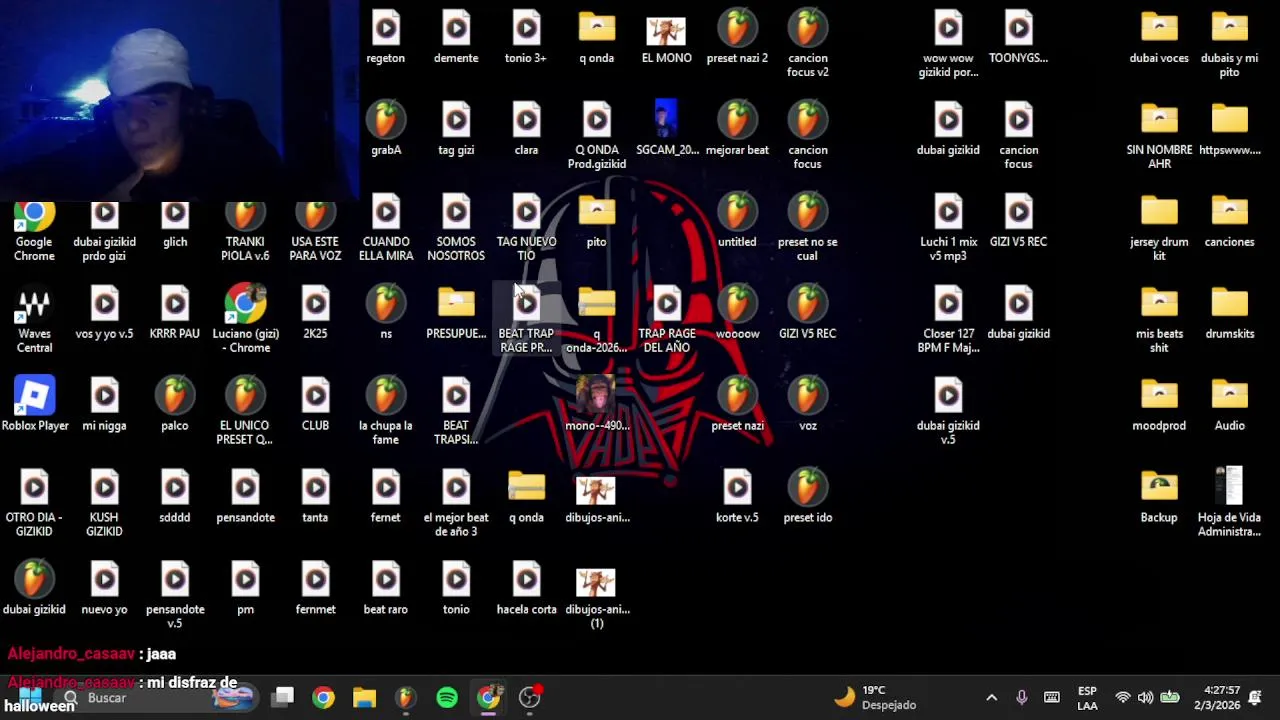Viewport: 1280px width, 720px height.
Task: Open FL Studio from the taskbar
Action: tap(405, 698)
